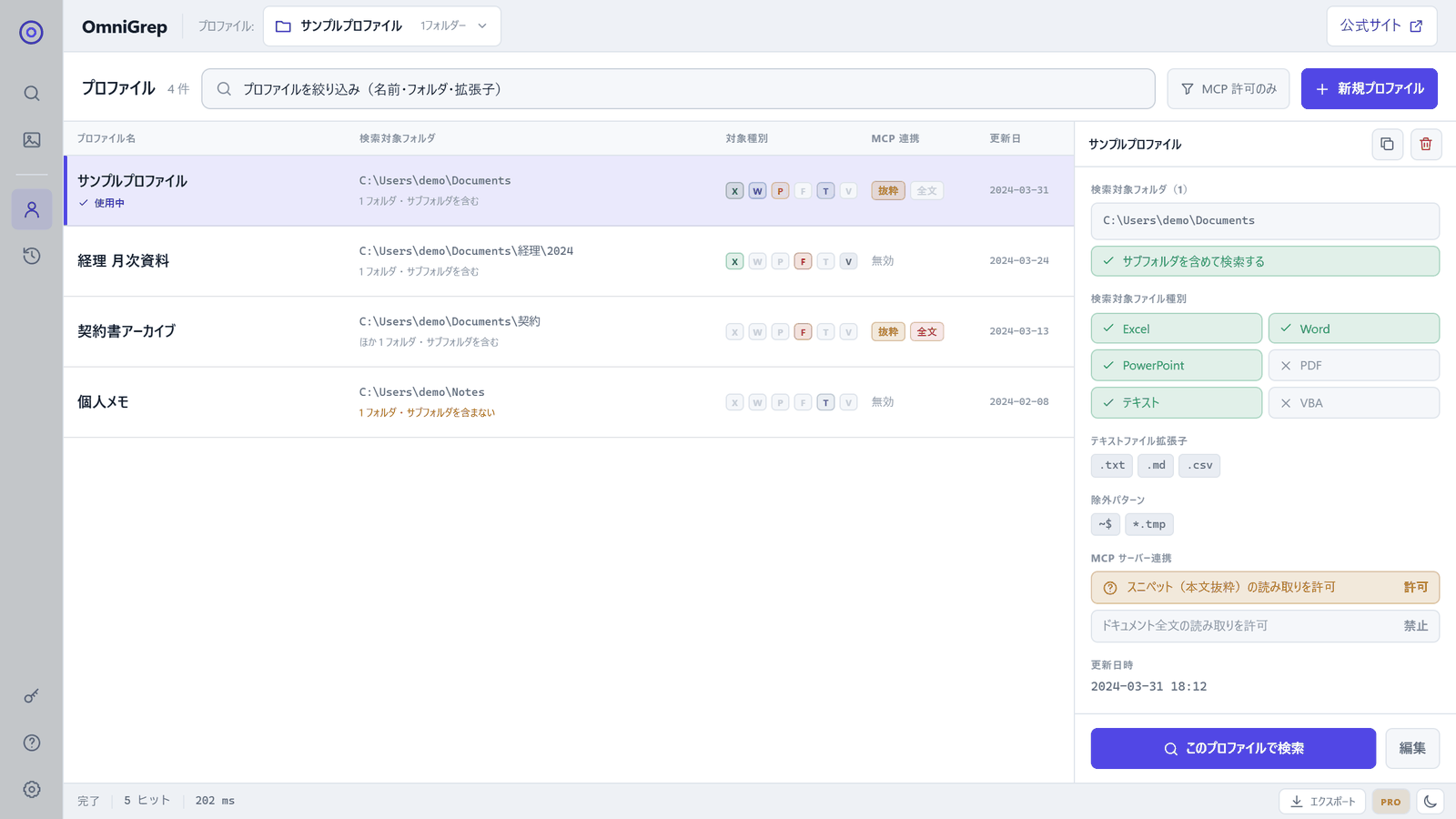The width and height of the screenshot is (1456, 819).
Task: Open the history sidebar icon
Action: point(32,256)
